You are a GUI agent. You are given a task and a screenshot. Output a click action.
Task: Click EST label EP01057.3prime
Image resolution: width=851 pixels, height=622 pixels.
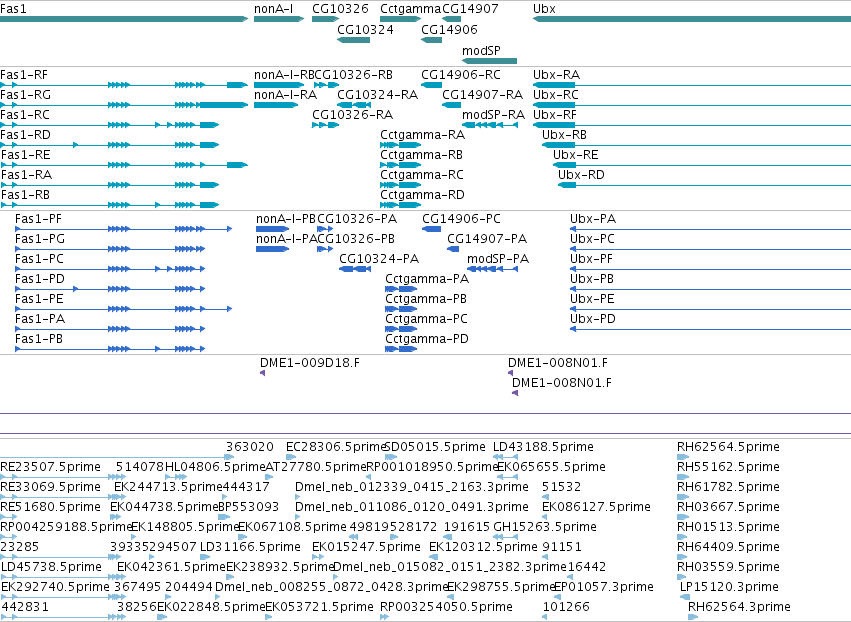[x=604, y=587]
